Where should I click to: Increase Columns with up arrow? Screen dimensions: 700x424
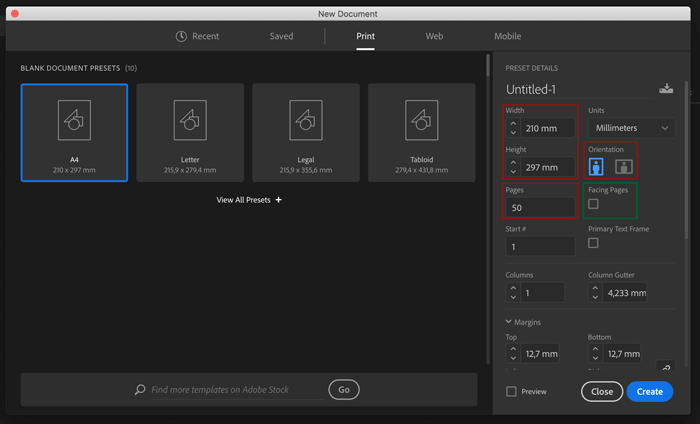pyautogui.click(x=513, y=288)
